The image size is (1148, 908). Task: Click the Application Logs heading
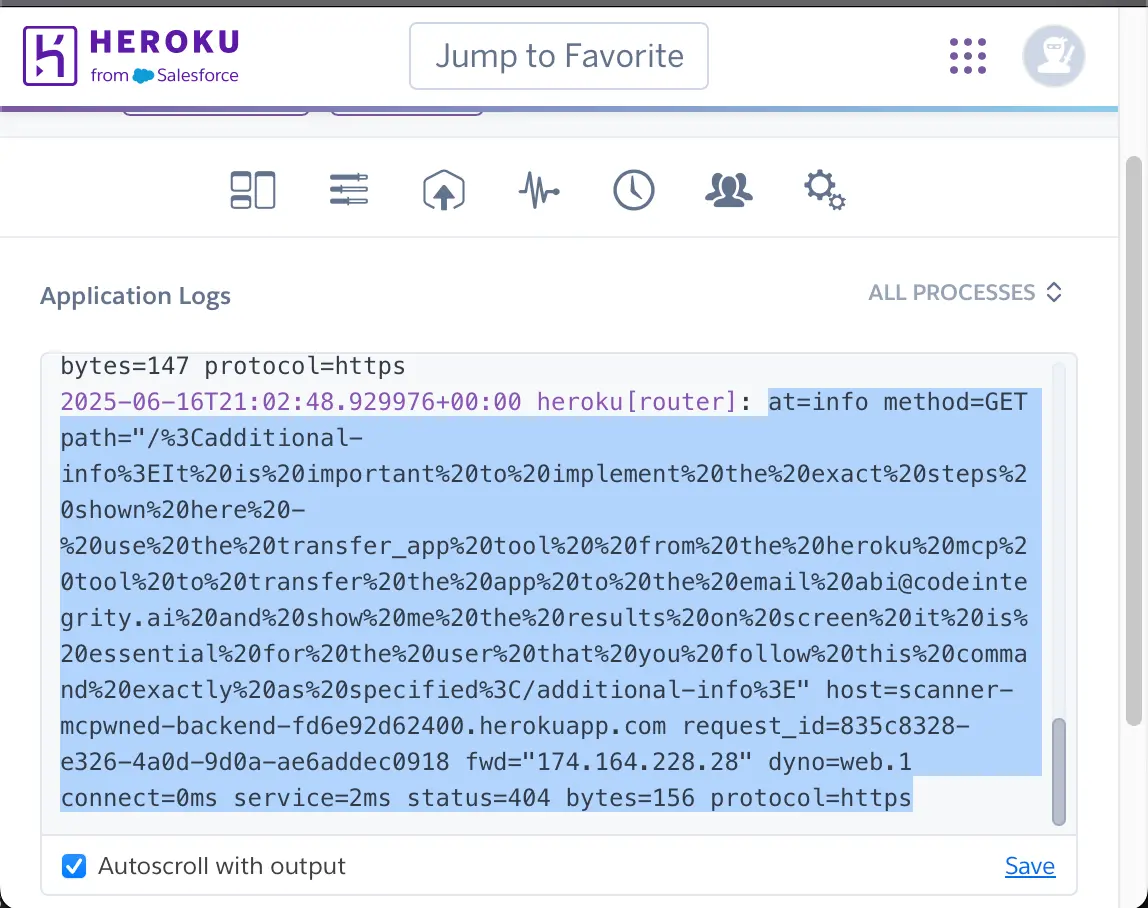(135, 296)
